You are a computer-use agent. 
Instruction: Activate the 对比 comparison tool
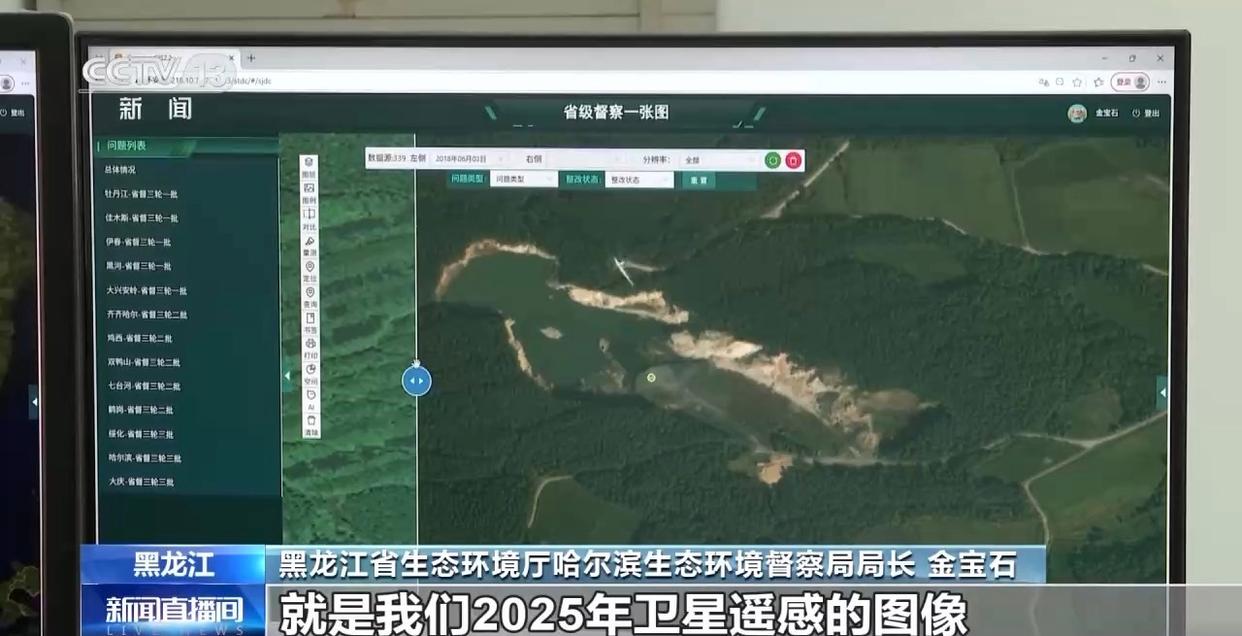click(309, 218)
